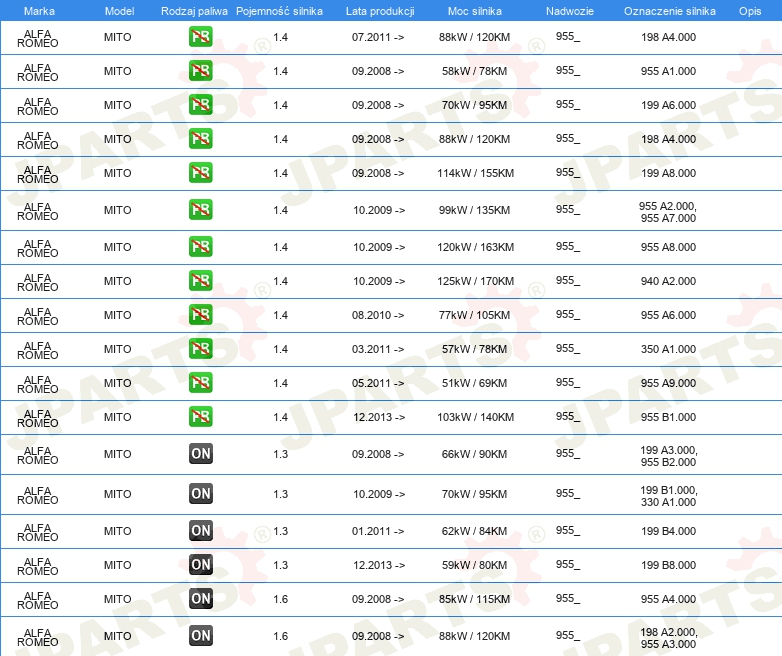Select engine code 955 A4.000

(668, 599)
